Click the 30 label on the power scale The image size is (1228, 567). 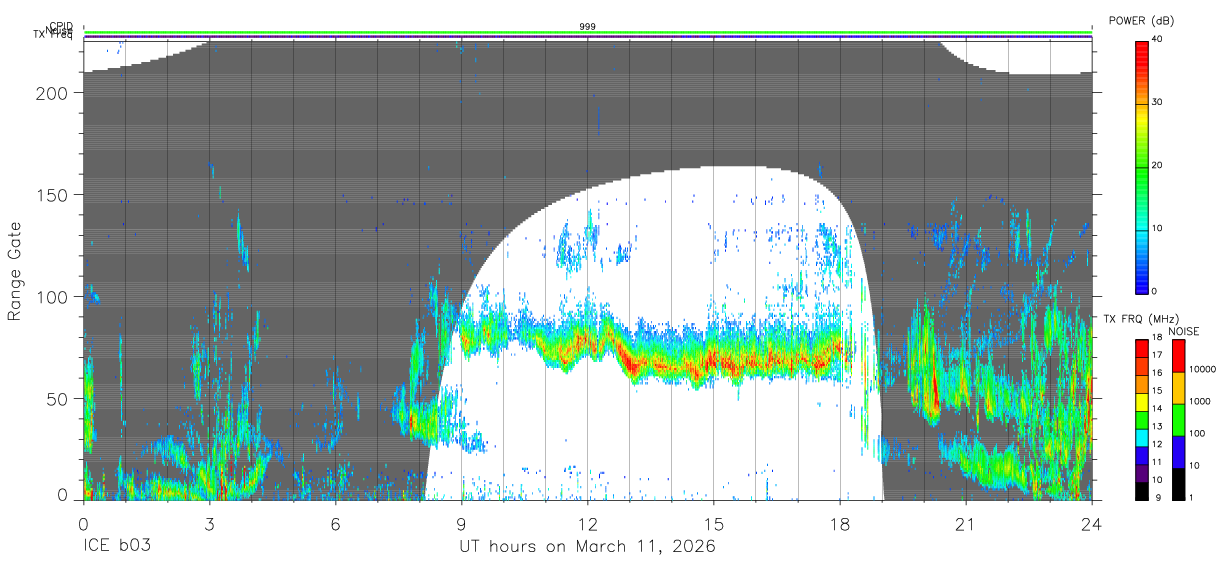coord(1157,102)
